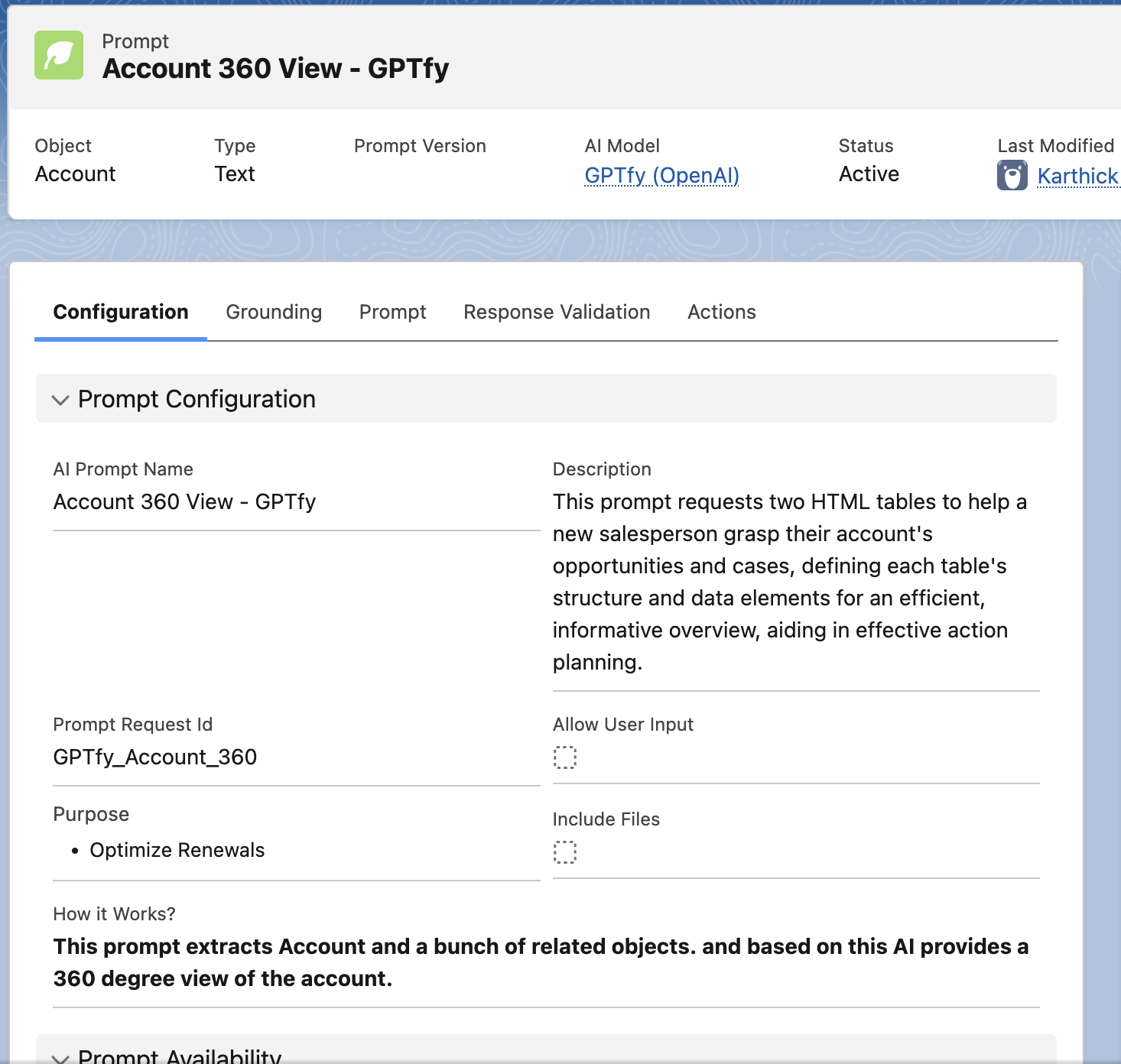The width and height of the screenshot is (1121, 1064).
Task: Click the Optimize Renewals purpose item
Action: [177, 850]
